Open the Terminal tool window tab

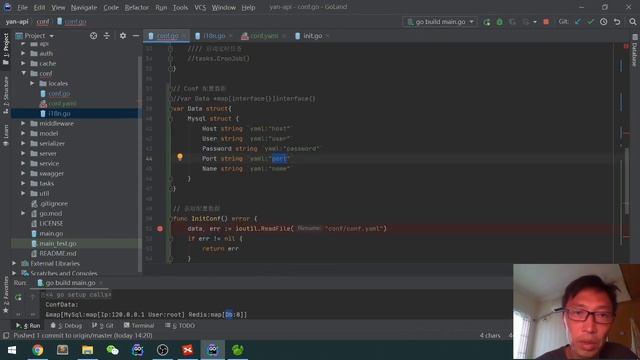point(139,326)
